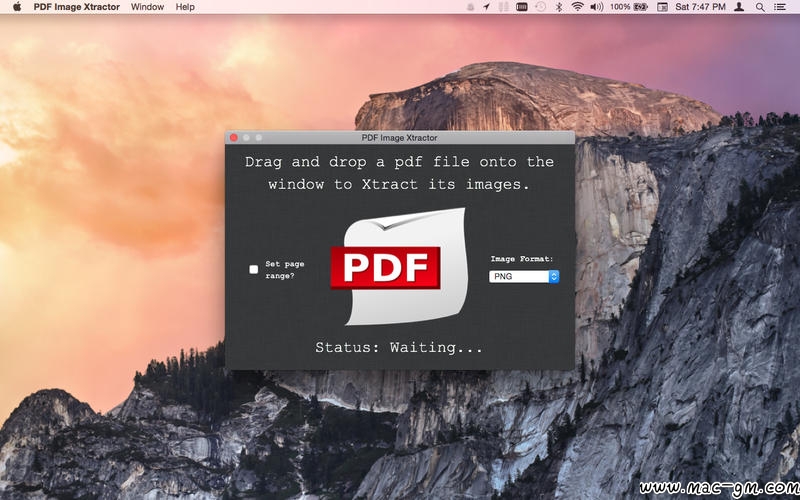Open Notification Center list icon

[780, 7]
